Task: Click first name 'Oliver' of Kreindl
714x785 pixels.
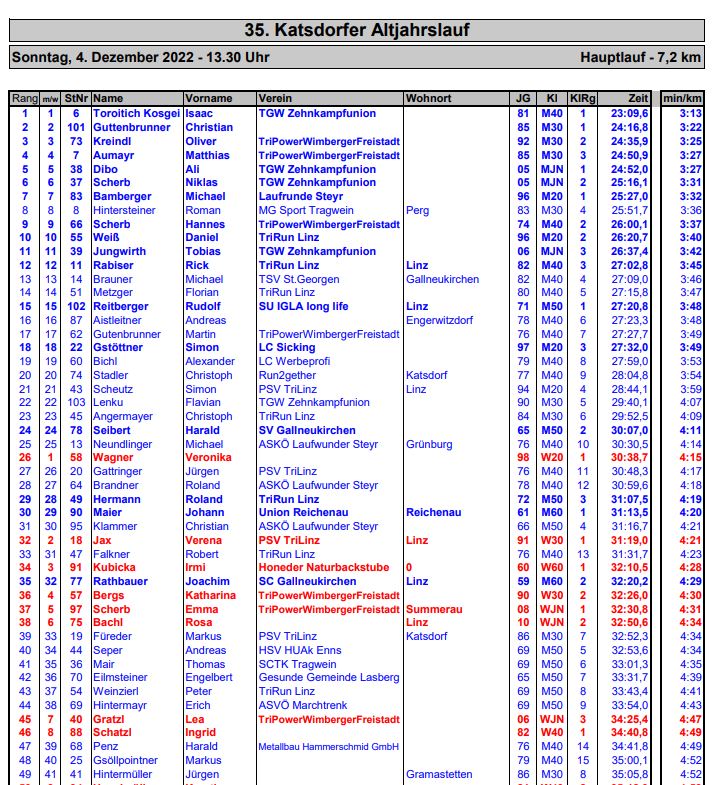Action: [x=201, y=142]
